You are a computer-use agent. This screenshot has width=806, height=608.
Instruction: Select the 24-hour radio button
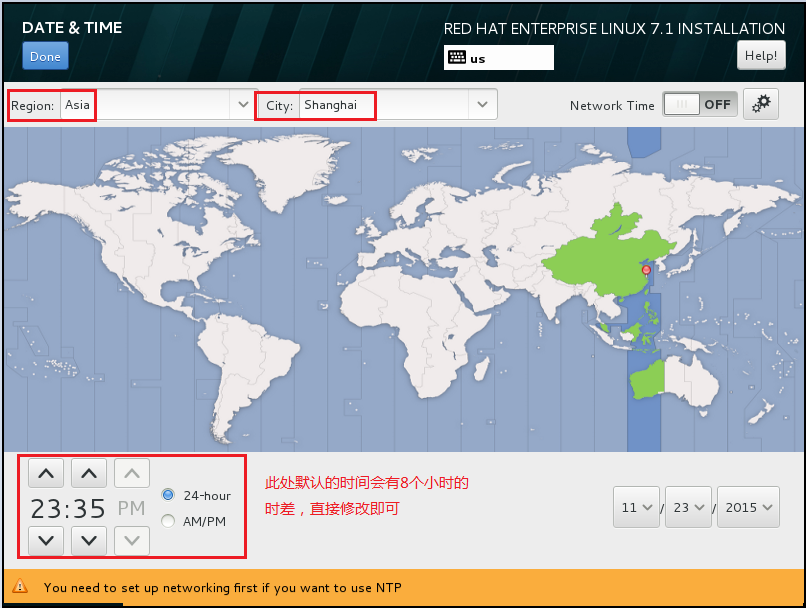168,495
